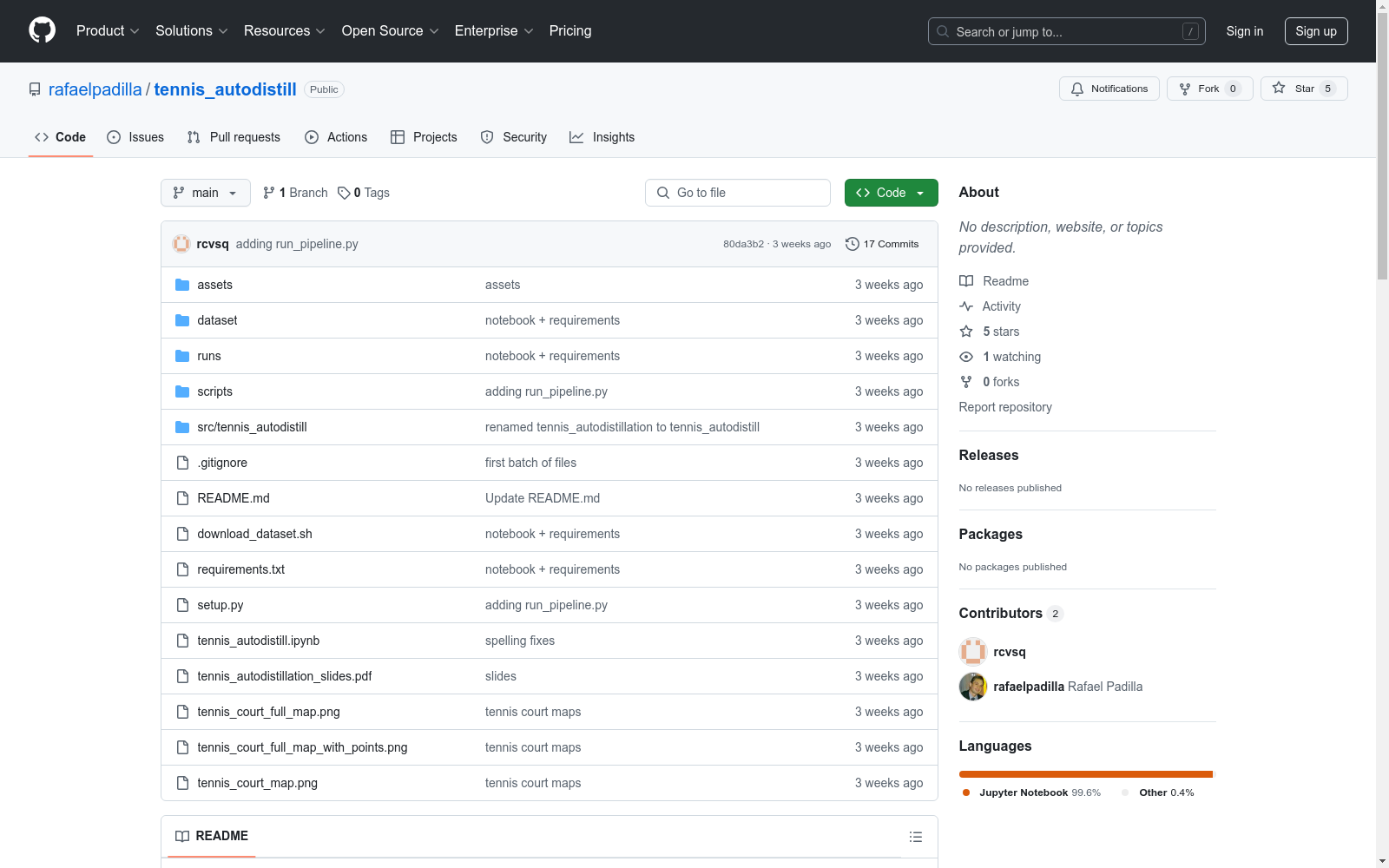Screen dimensions: 1389x868
Task: Click the tag icon next to 0 Tags
Action: tap(344, 193)
